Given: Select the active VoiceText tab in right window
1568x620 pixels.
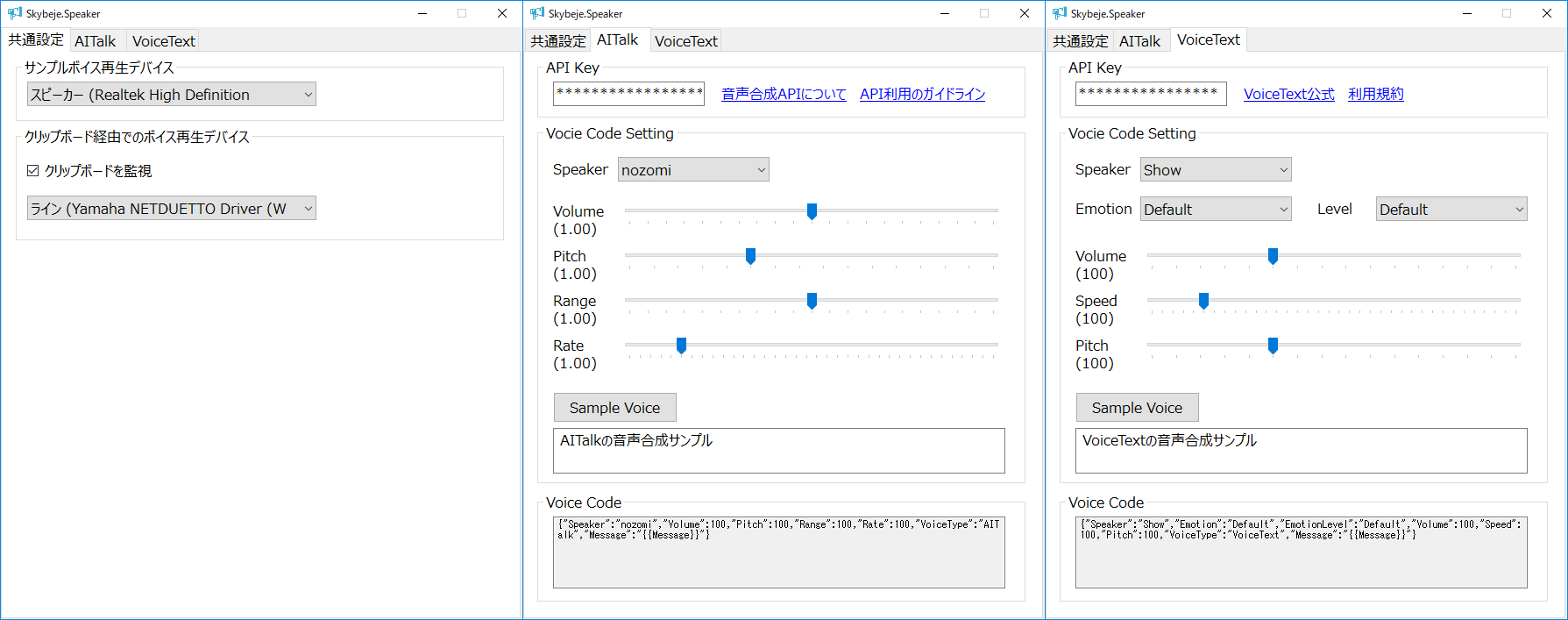Looking at the screenshot, I should tap(1209, 39).
